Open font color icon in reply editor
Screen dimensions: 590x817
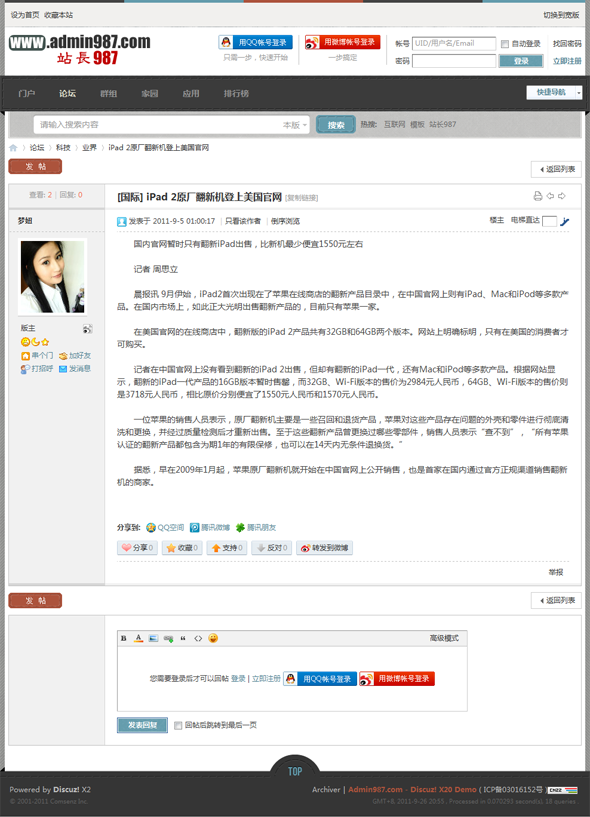pyautogui.click(x=138, y=638)
